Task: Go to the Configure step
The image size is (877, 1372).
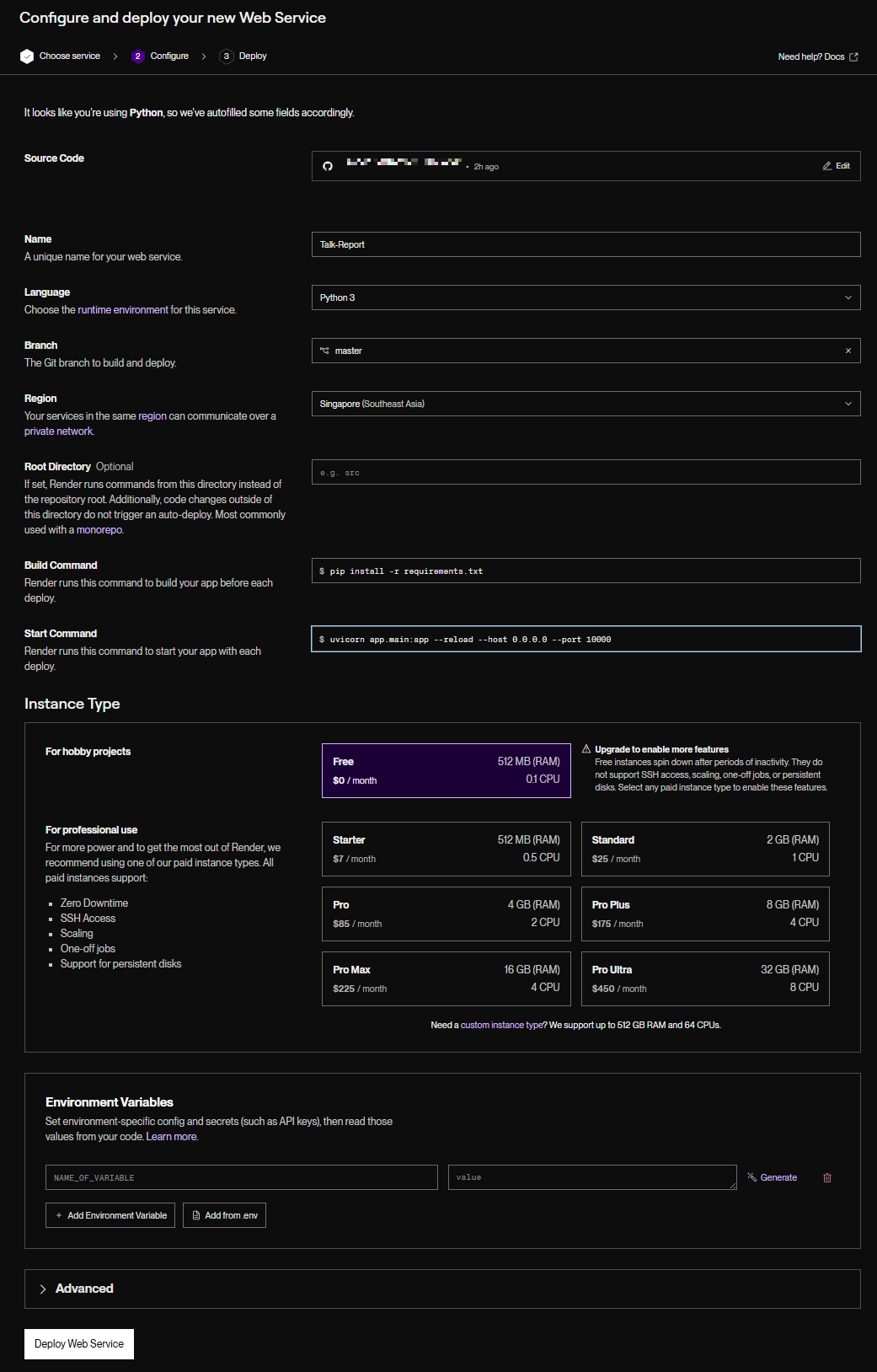Action: pyautogui.click(x=160, y=56)
